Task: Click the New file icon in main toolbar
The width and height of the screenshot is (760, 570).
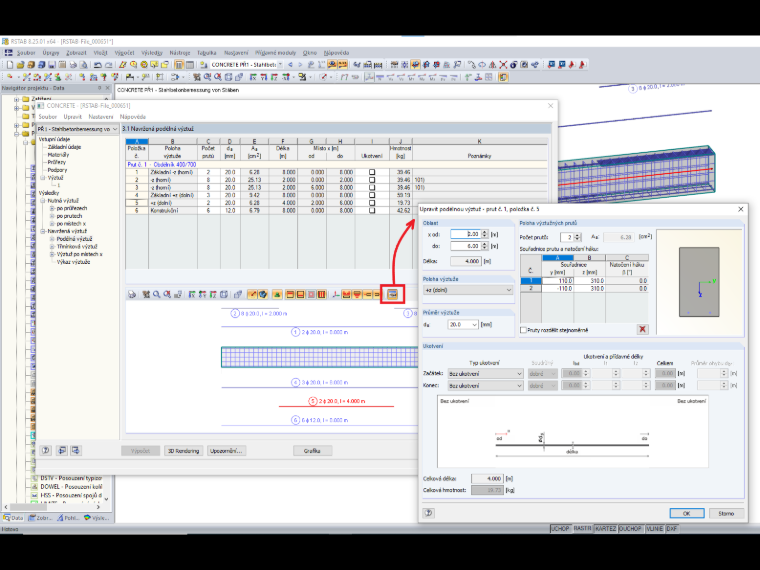Action: 10,64
